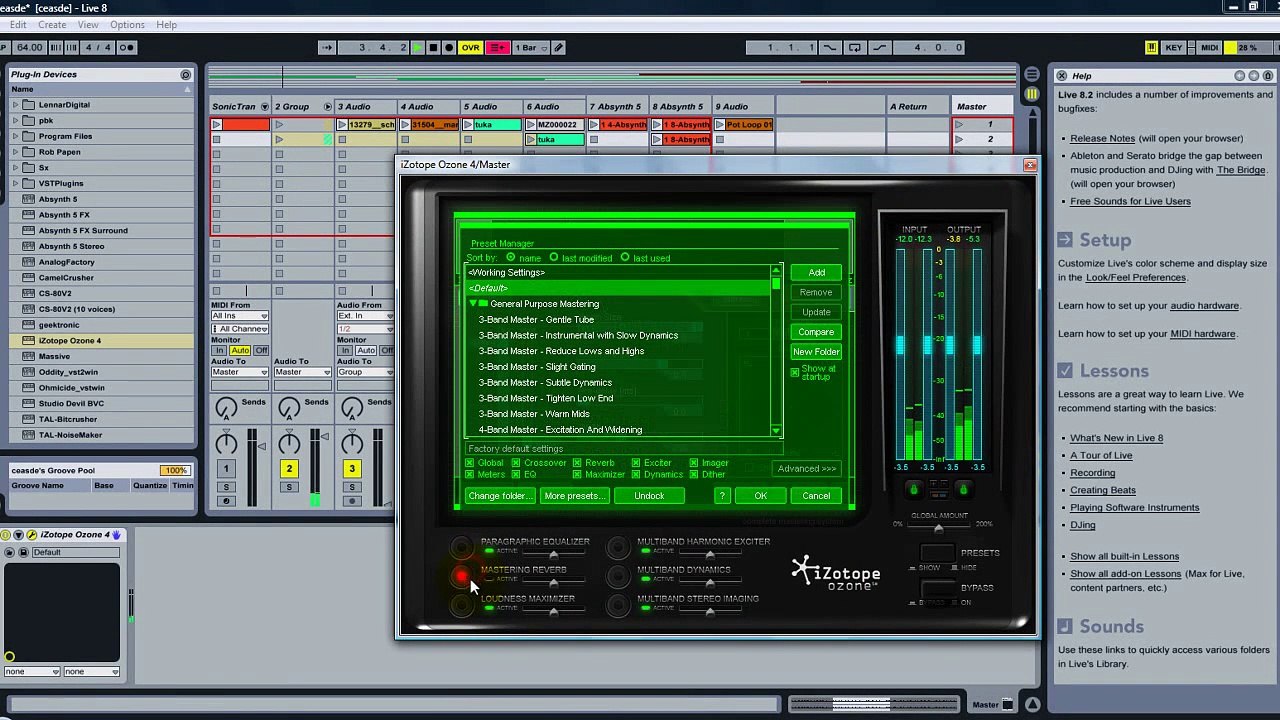Sort presets by last used
Viewport: 1280px width, 720px height.
(x=625, y=258)
